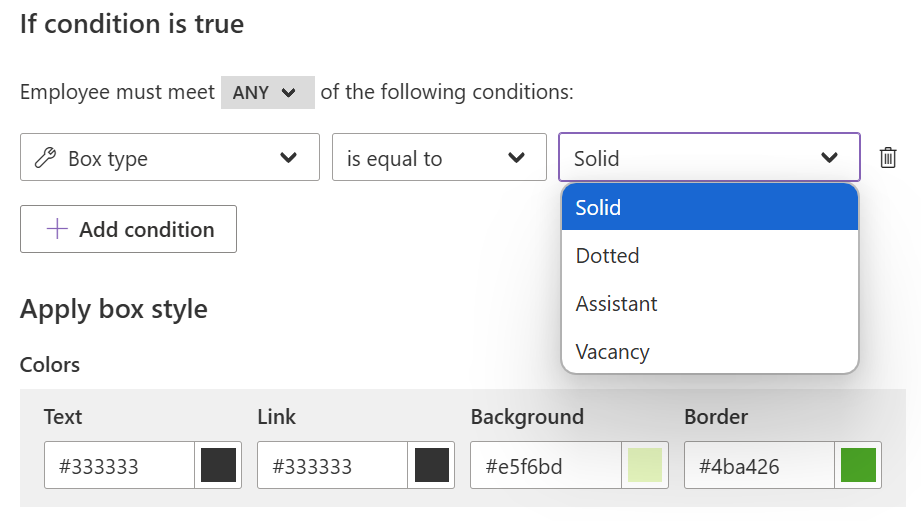Edit the Background hex value #e5f6bd

546,465
